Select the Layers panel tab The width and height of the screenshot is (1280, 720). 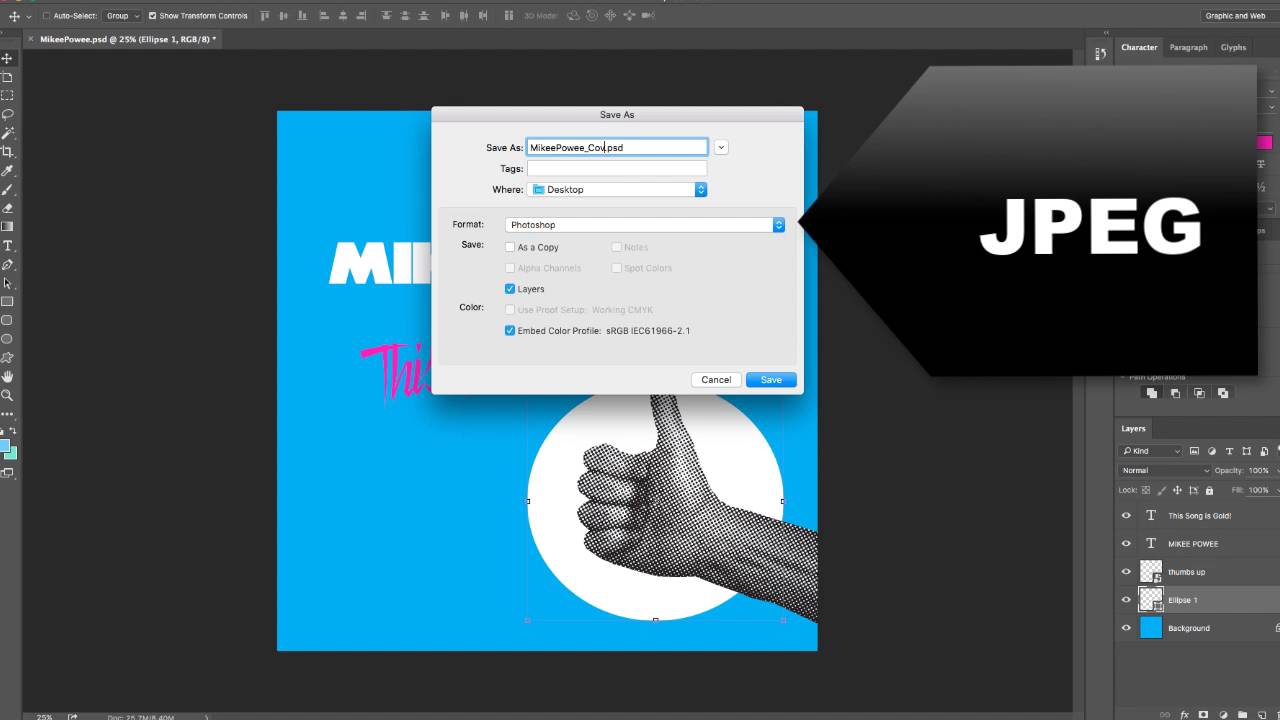pos(1133,428)
